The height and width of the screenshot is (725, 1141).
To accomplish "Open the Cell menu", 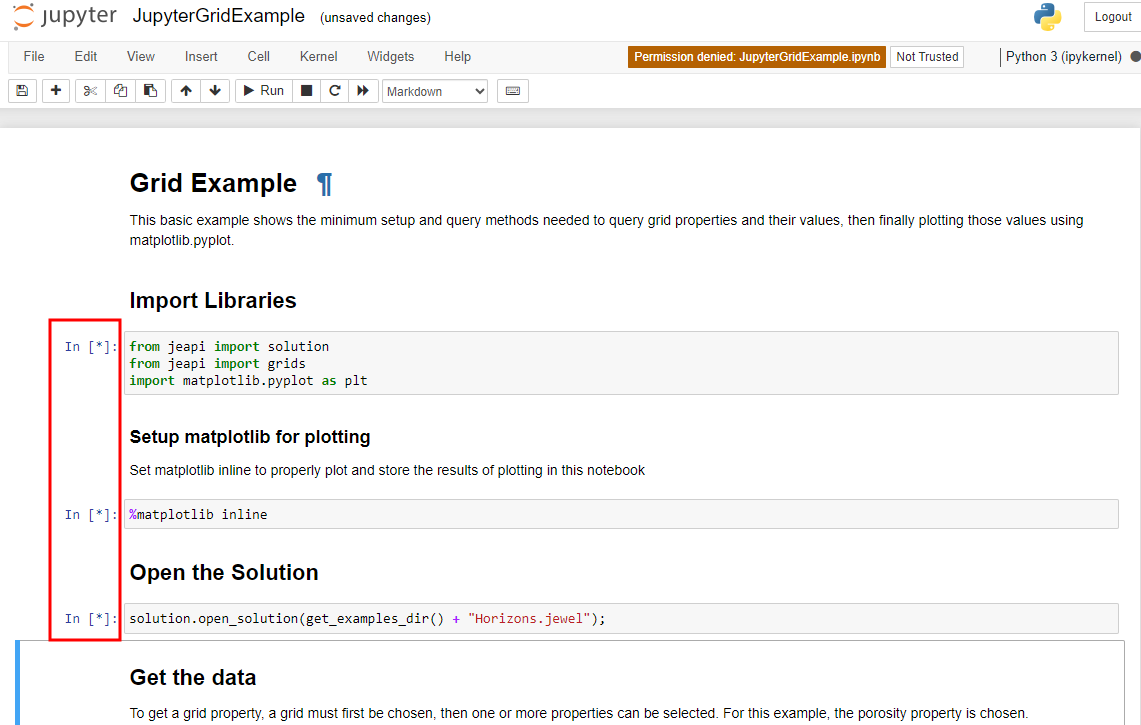I will tap(258, 57).
